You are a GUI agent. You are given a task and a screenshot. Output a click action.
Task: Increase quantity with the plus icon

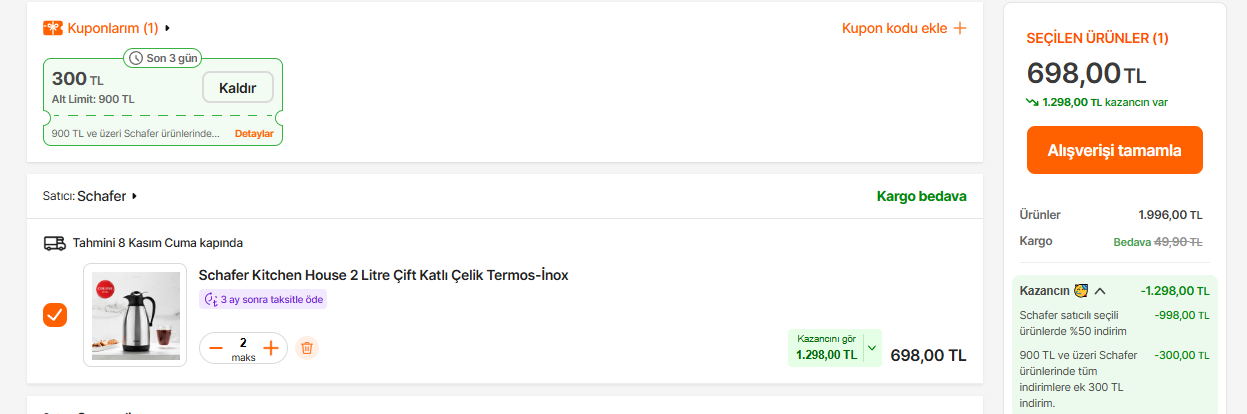coord(270,348)
